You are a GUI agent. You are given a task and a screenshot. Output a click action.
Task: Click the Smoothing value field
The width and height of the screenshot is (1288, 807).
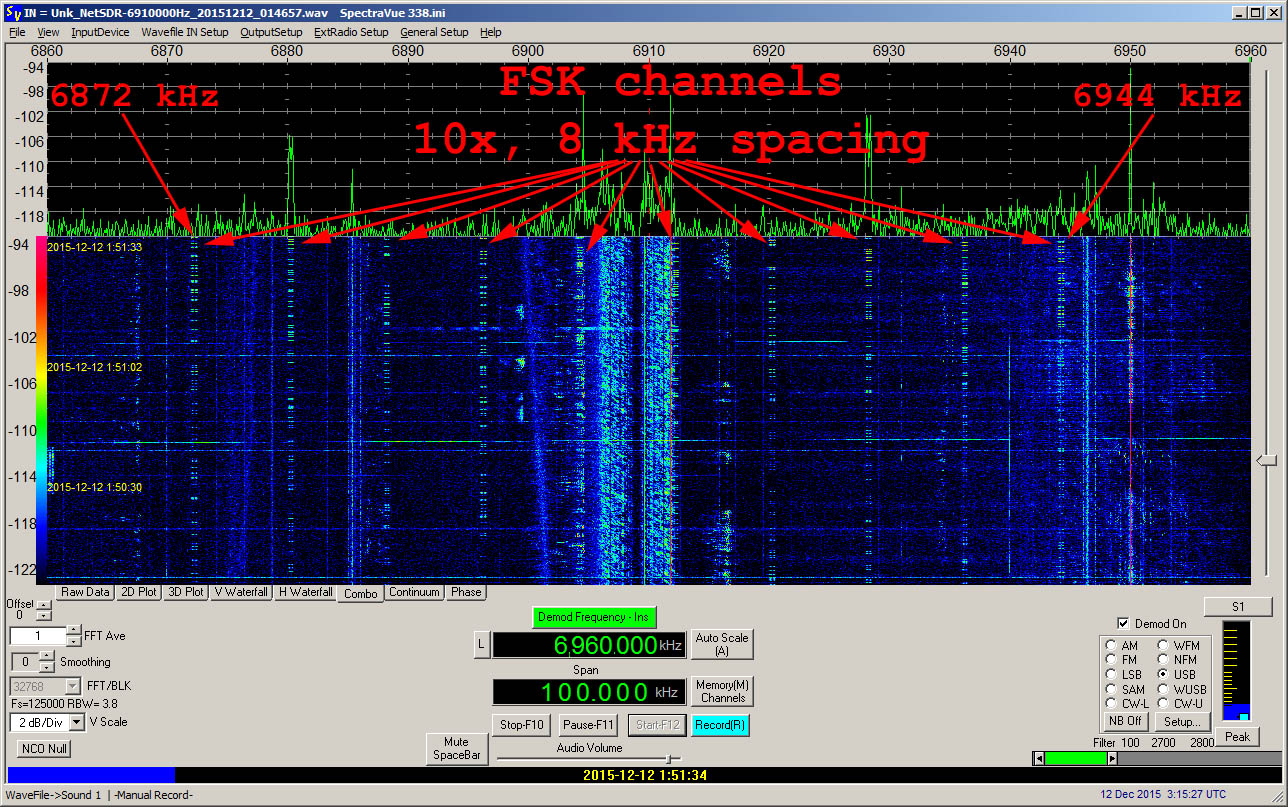[25, 662]
